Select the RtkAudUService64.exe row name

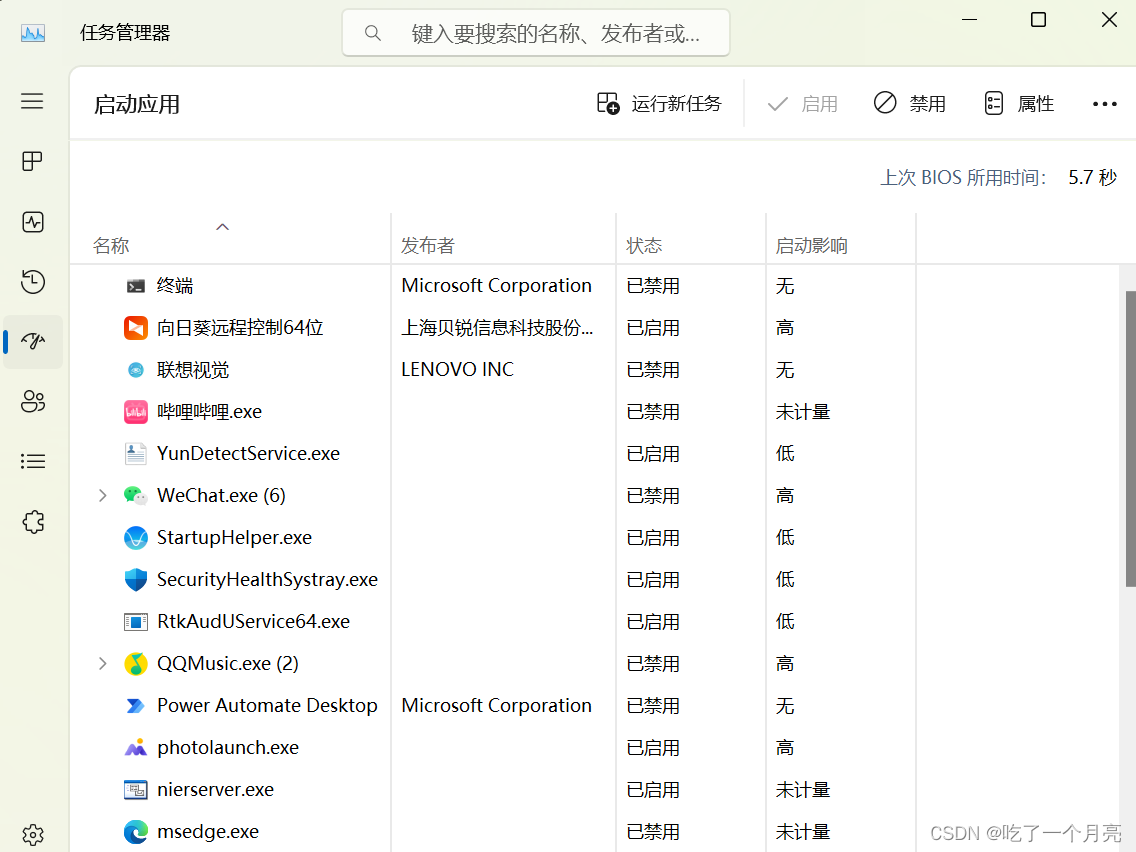tap(254, 622)
